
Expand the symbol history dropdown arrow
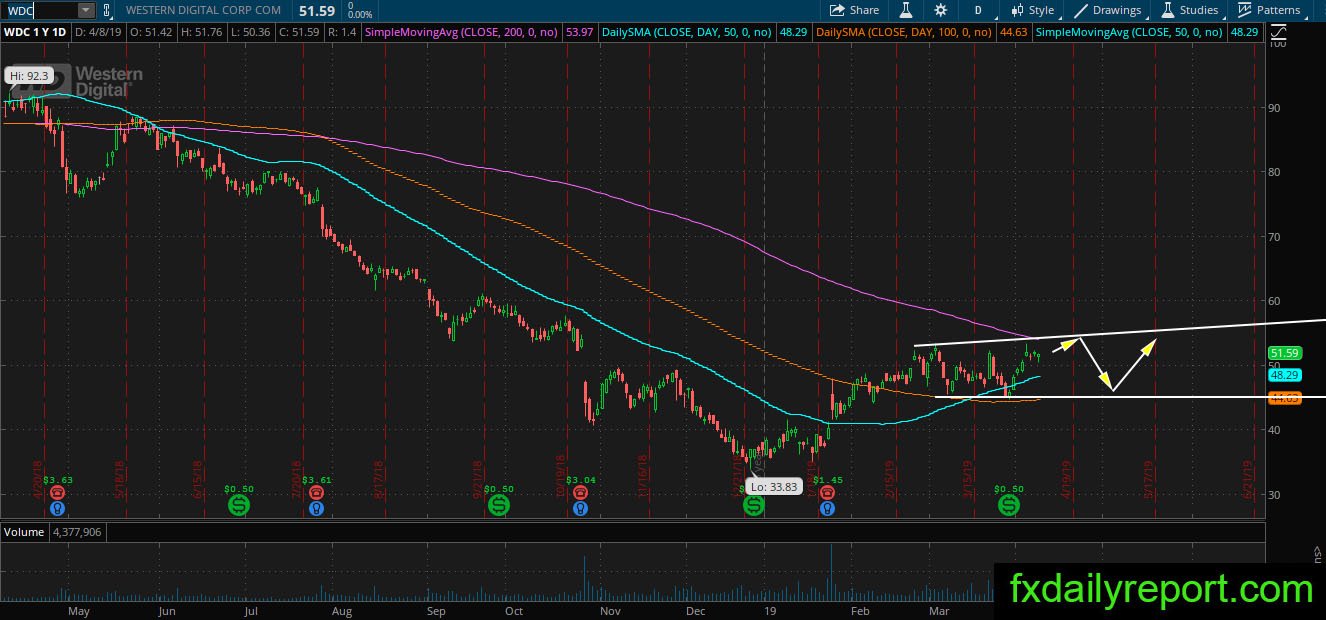pos(86,10)
